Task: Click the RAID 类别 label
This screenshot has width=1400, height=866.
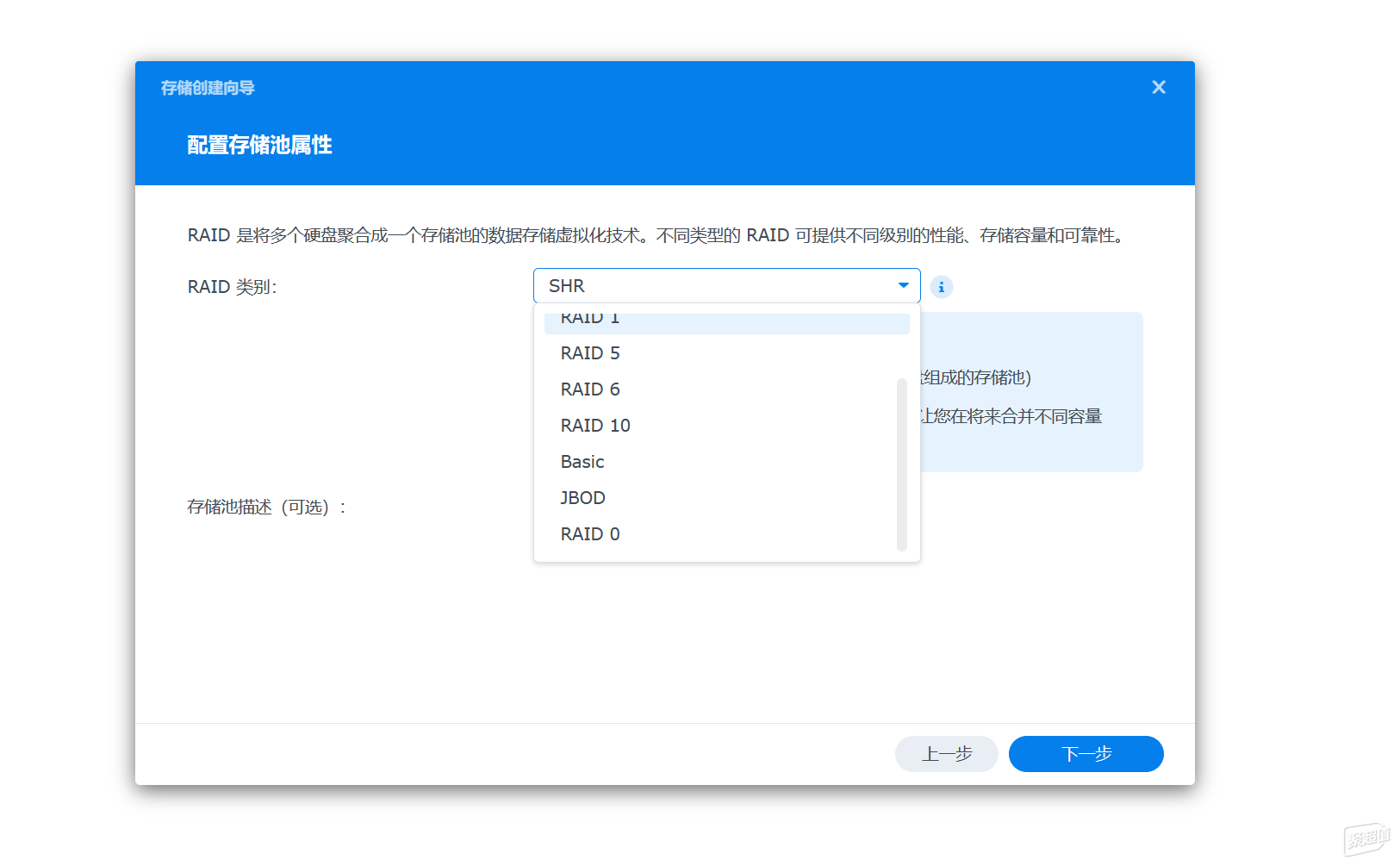Action: tap(232, 287)
